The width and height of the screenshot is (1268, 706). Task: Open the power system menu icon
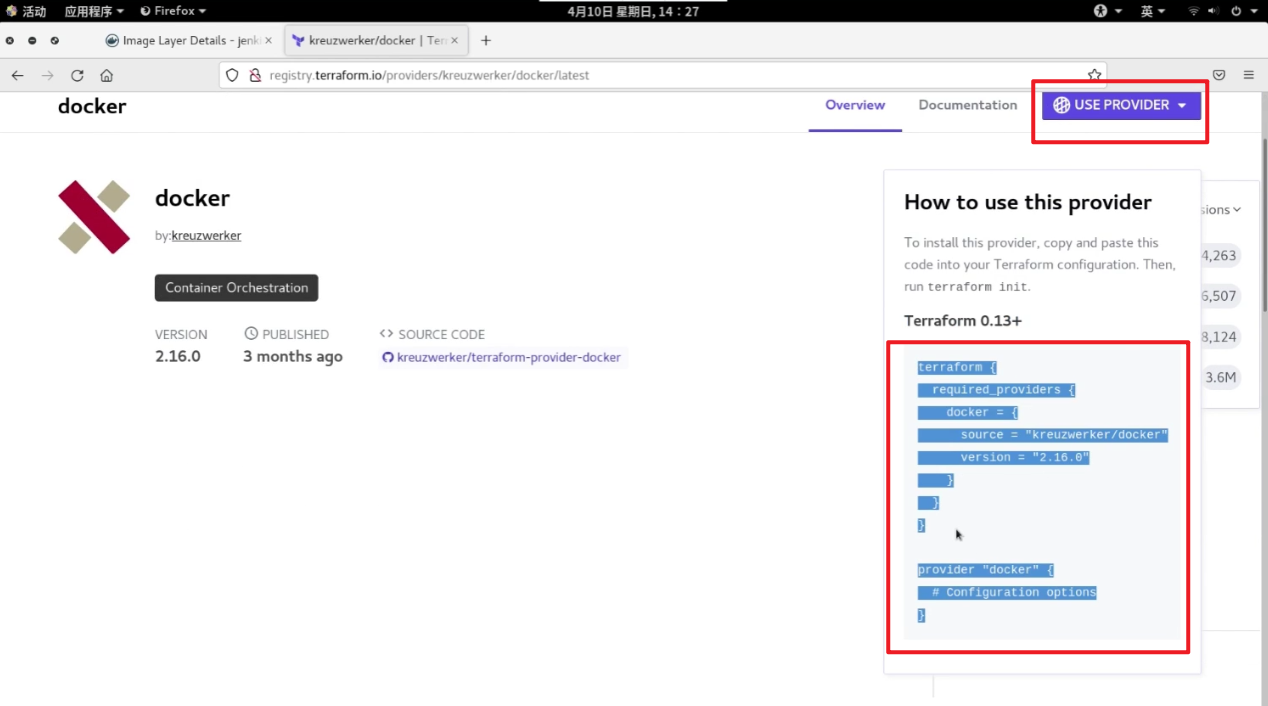pos(1243,11)
